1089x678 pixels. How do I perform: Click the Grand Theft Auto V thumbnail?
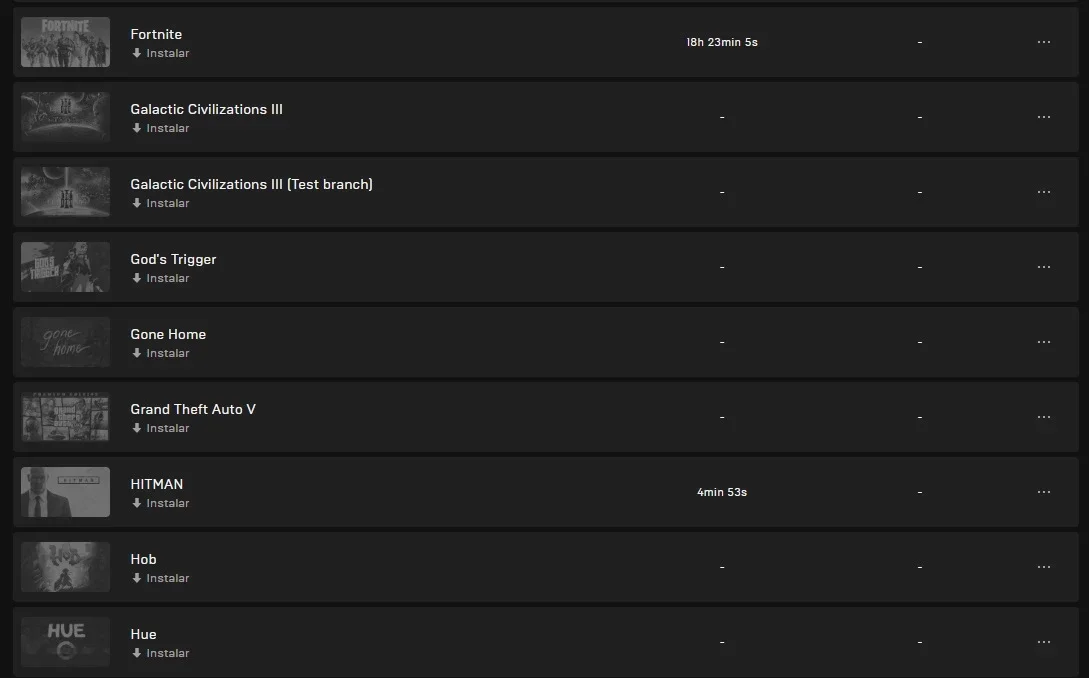click(65, 417)
